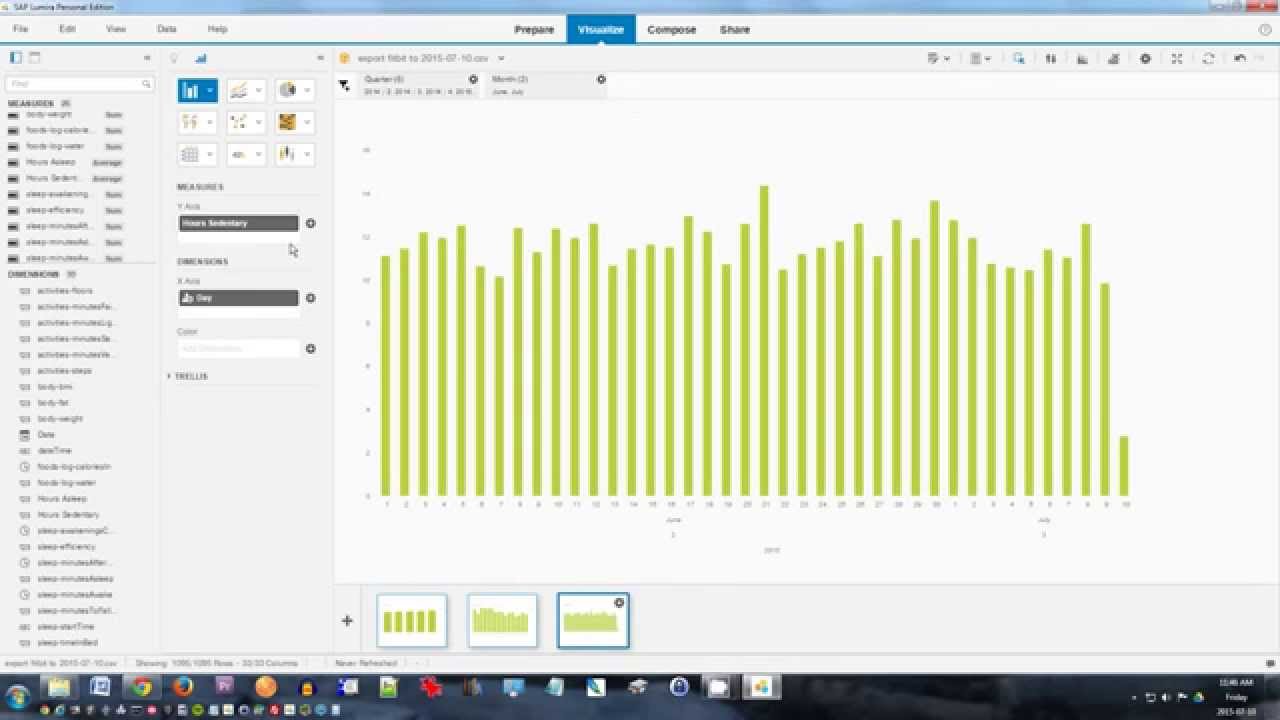Open the Data menu
This screenshot has width=1280, height=720.
(167, 29)
